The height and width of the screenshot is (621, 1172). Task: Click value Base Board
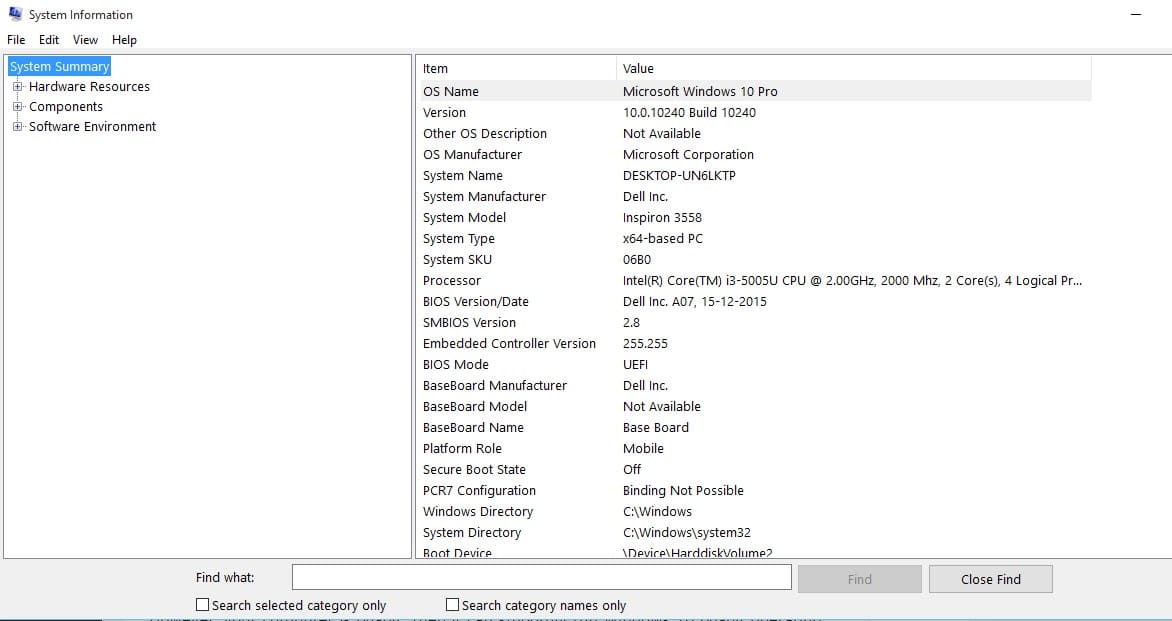[x=656, y=427]
